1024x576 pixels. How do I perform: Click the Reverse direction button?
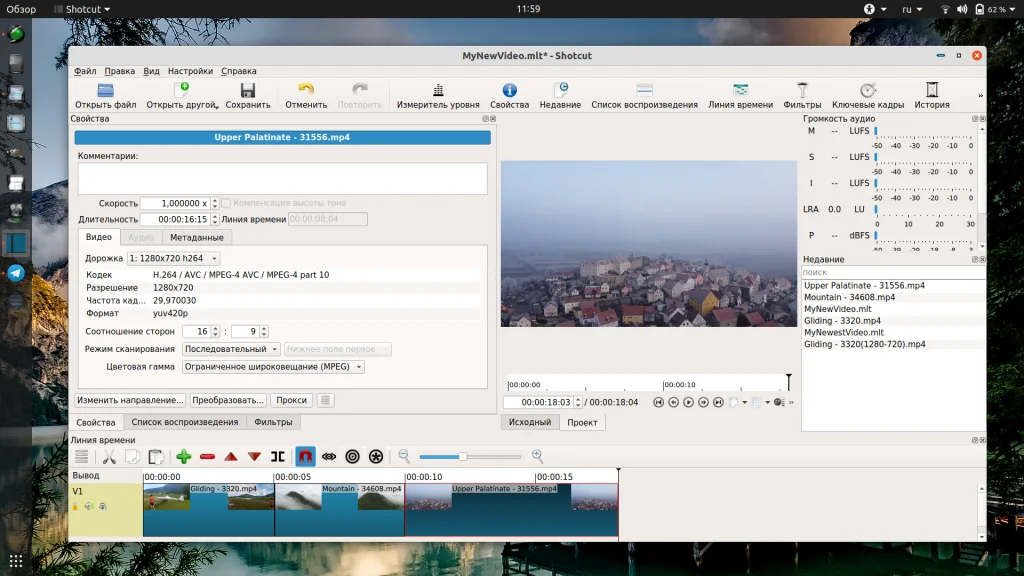click(x=130, y=400)
